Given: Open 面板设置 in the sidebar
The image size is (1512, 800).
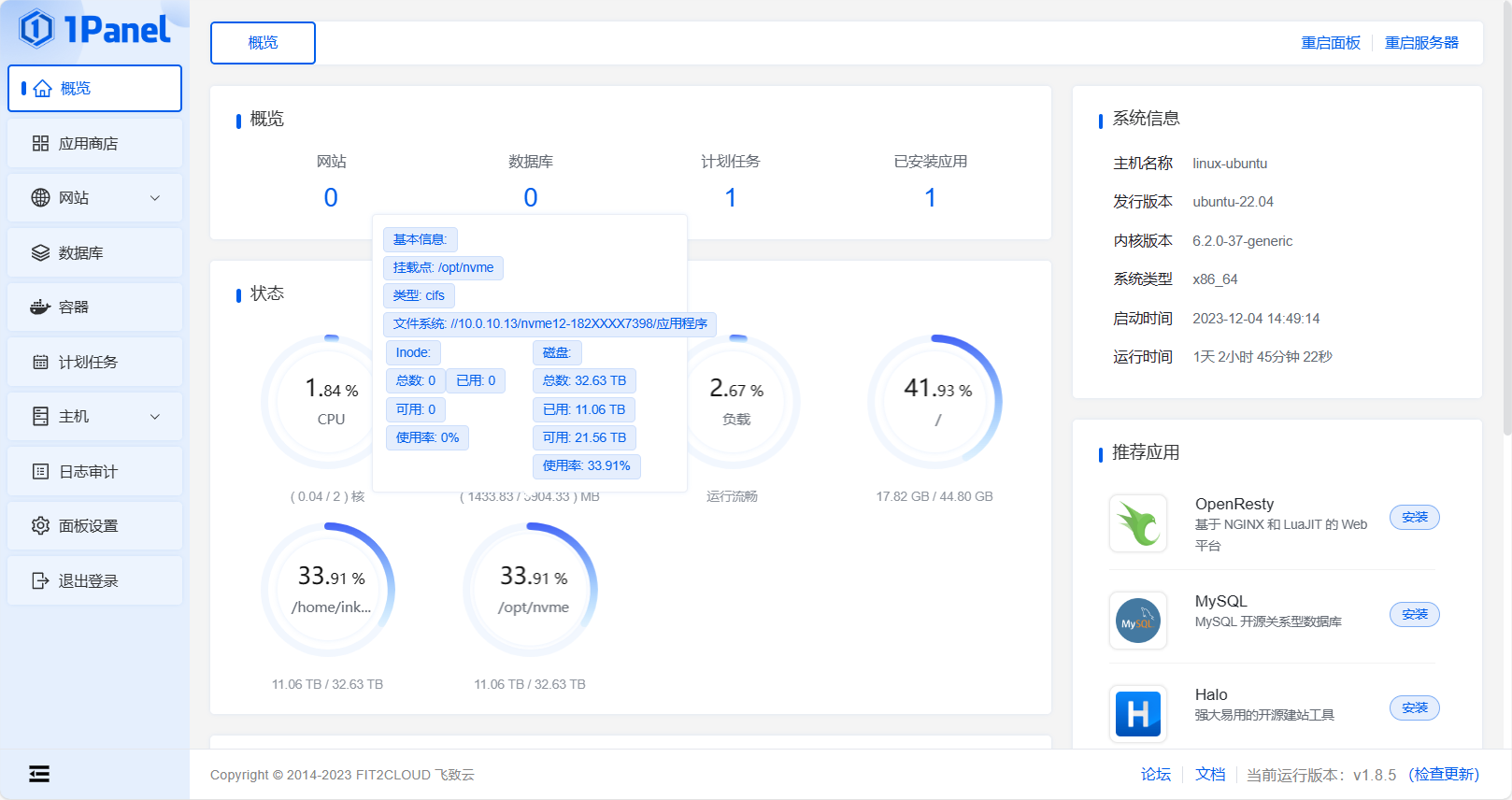Looking at the screenshot, I should pyautogui.click(x=94, y=525).
